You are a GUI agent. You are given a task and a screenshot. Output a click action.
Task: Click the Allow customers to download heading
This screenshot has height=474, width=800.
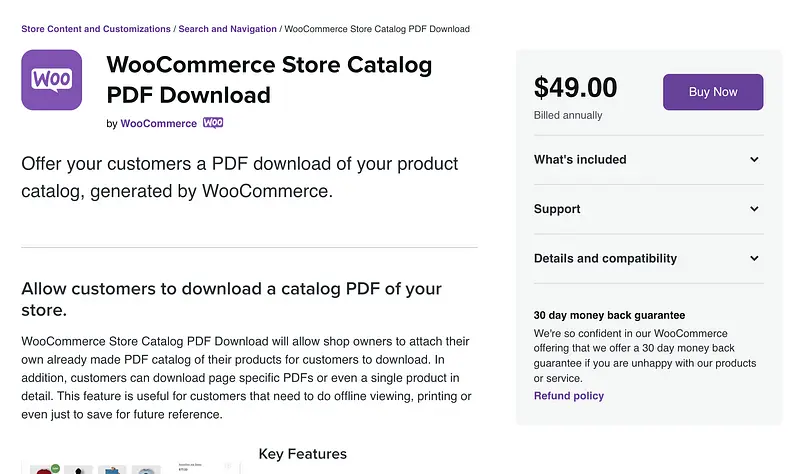point(231,299)
